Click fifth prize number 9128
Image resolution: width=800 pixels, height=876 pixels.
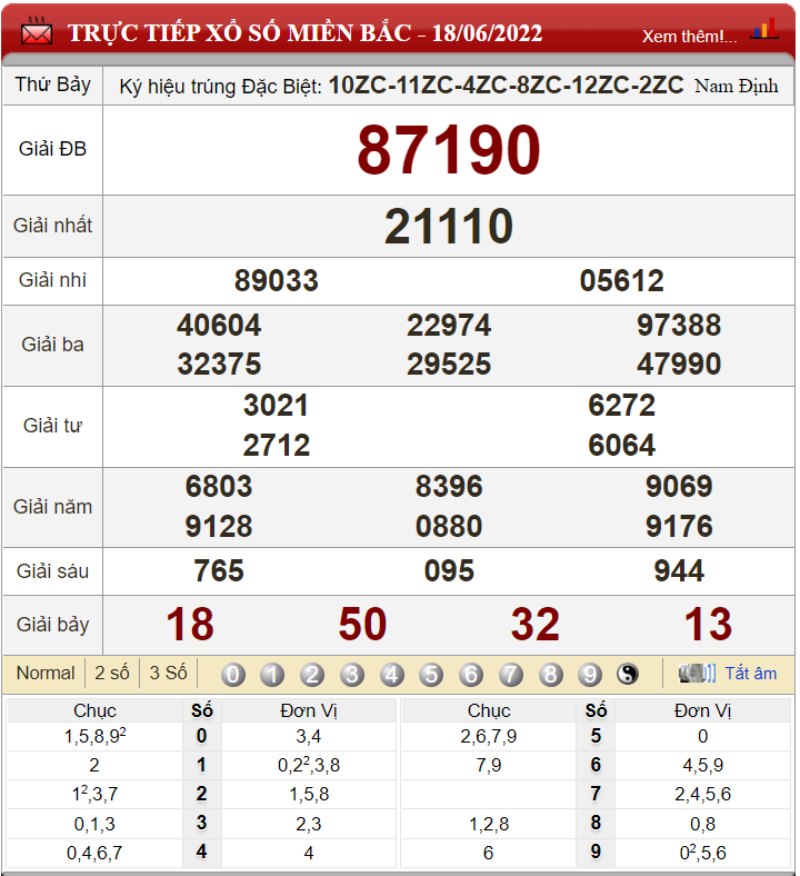click(x=219, y=526)
